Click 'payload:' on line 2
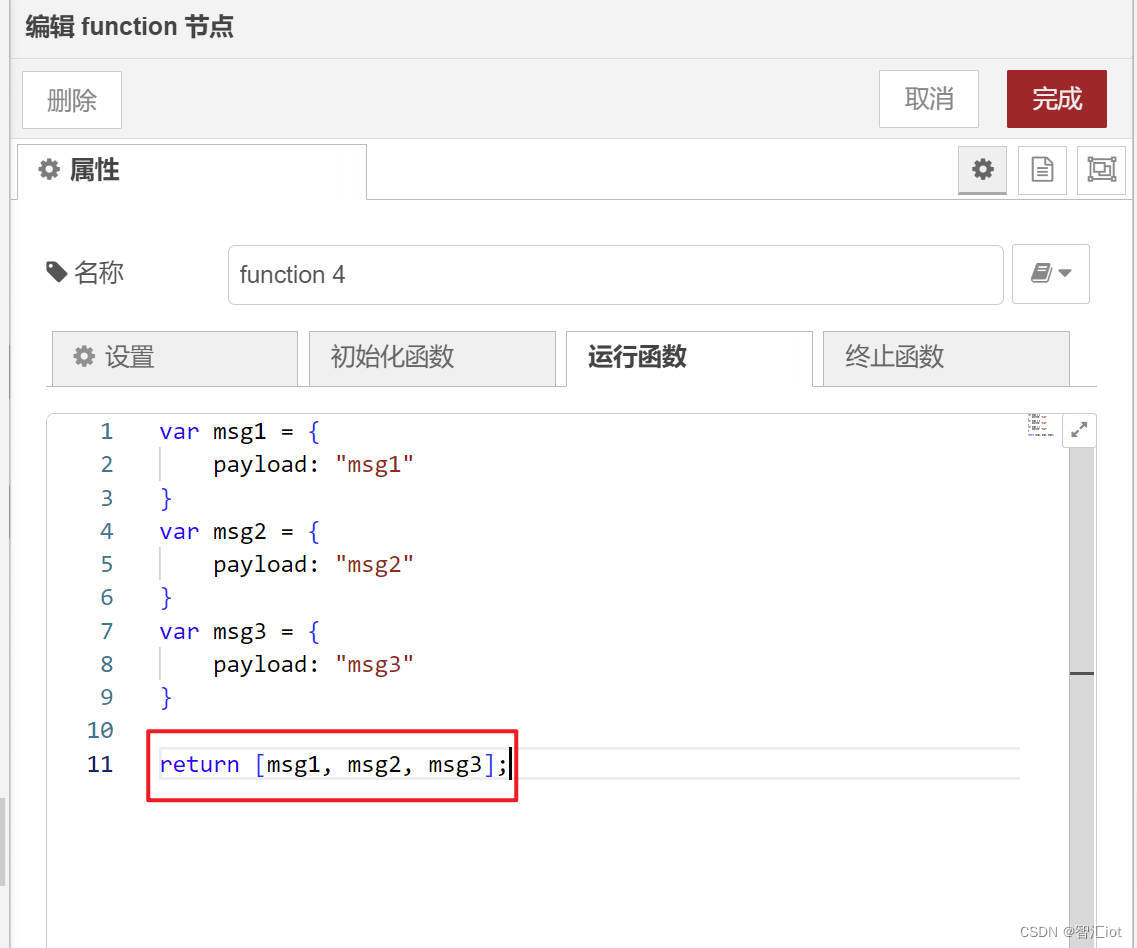The height and width of the screenshot is (948, 1137). click(x=265, y=465)
